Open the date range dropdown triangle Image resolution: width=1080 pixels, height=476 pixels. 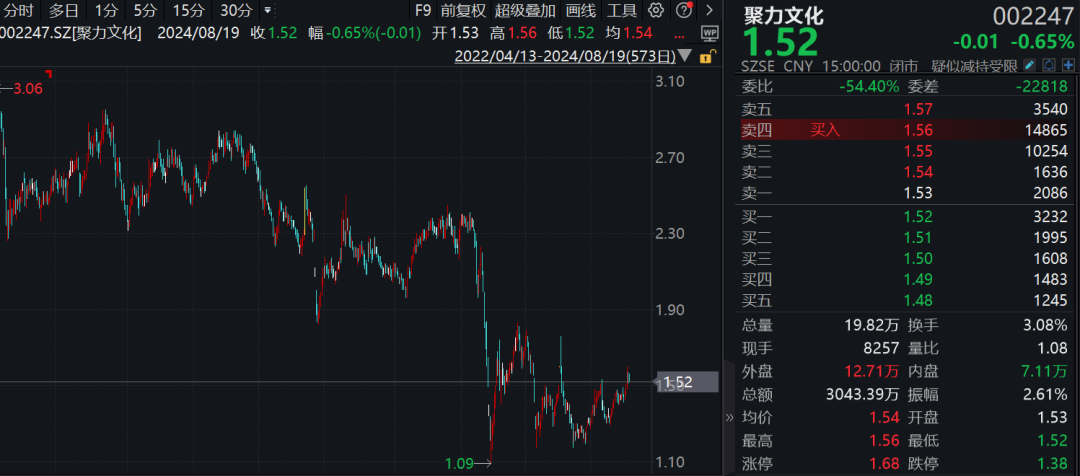[684, 56]
